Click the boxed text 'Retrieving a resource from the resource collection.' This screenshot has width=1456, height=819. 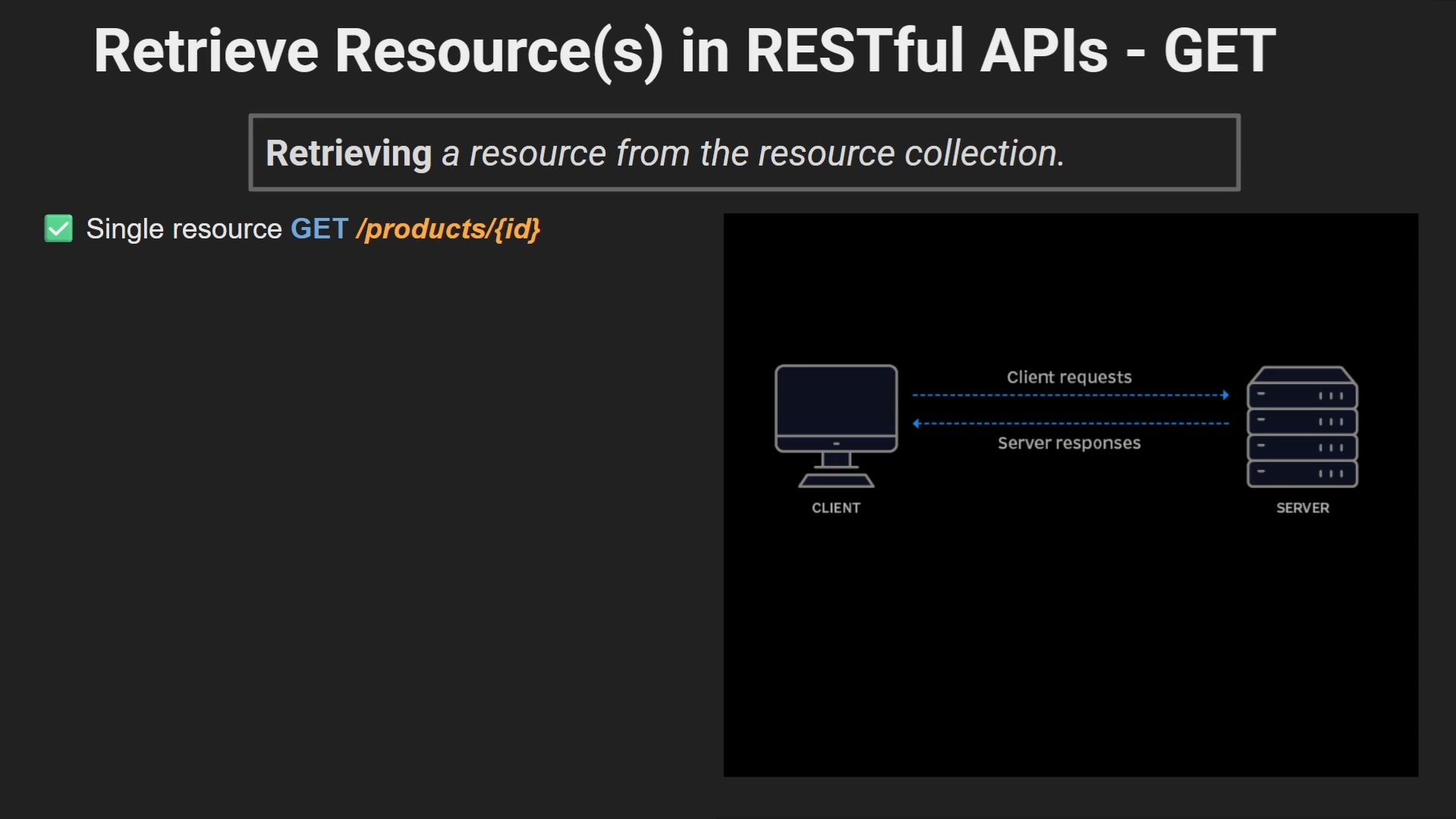coord(665,153)
